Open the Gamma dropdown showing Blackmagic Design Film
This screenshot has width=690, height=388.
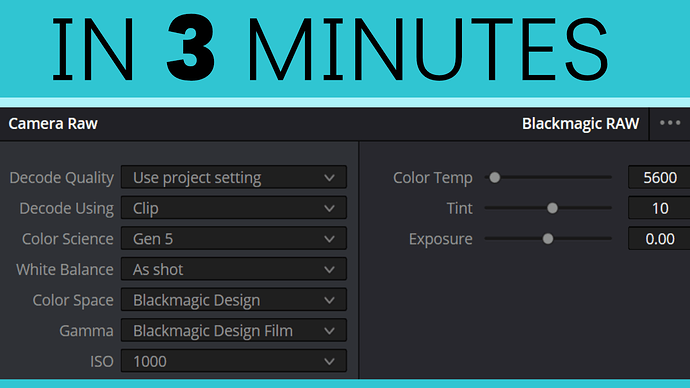pos(234,330)
